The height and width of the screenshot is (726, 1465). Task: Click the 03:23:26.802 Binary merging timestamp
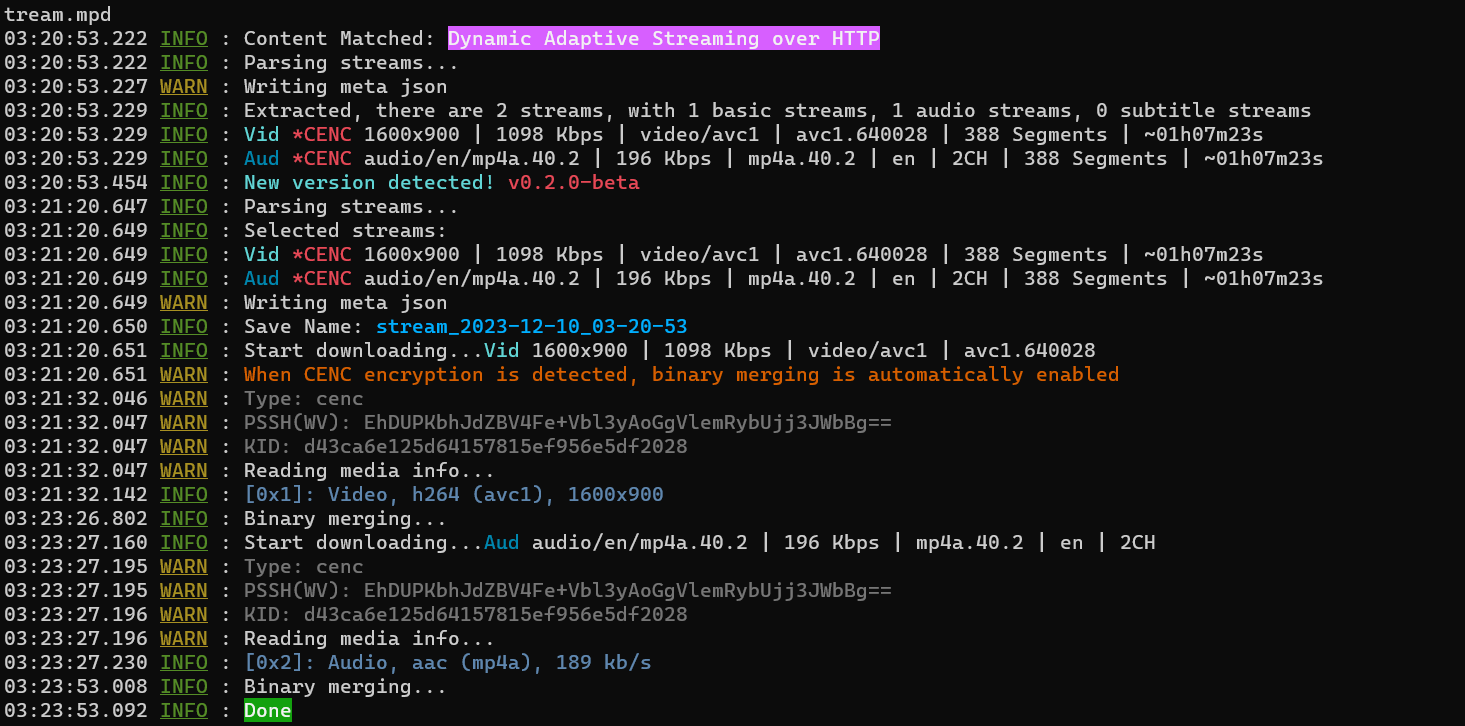76,519
